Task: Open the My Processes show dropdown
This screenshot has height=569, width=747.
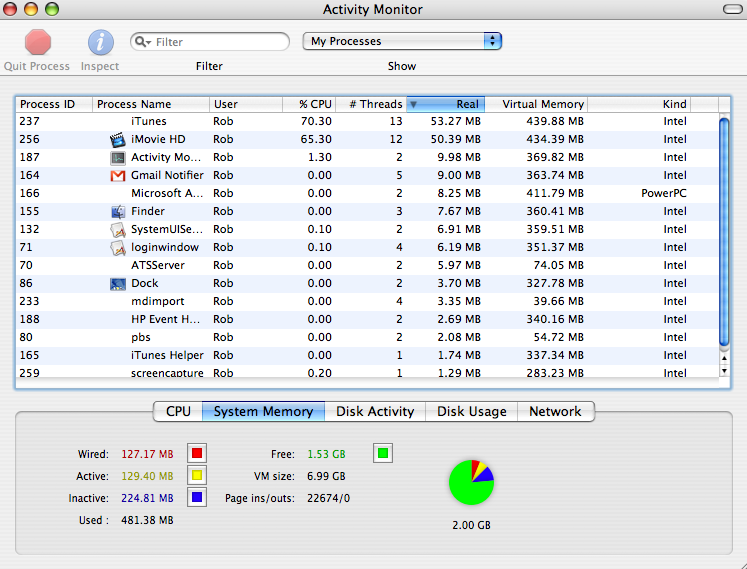Action: [402, 41]
